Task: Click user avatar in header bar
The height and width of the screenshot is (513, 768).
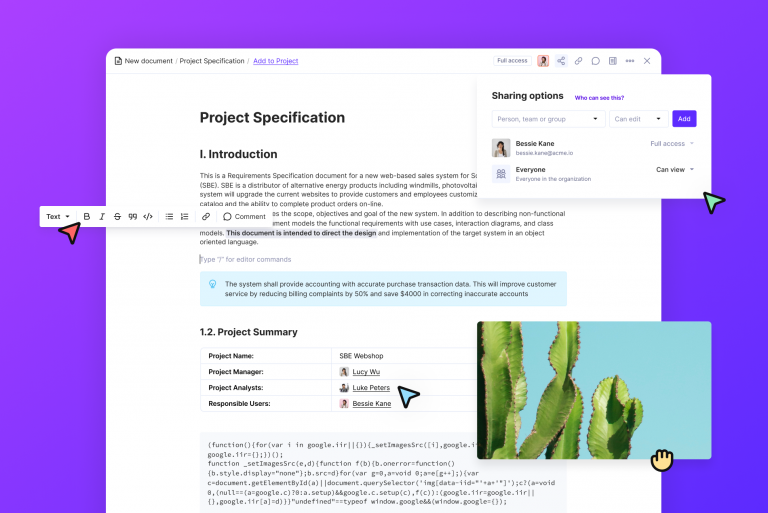Action: (543, 61)
